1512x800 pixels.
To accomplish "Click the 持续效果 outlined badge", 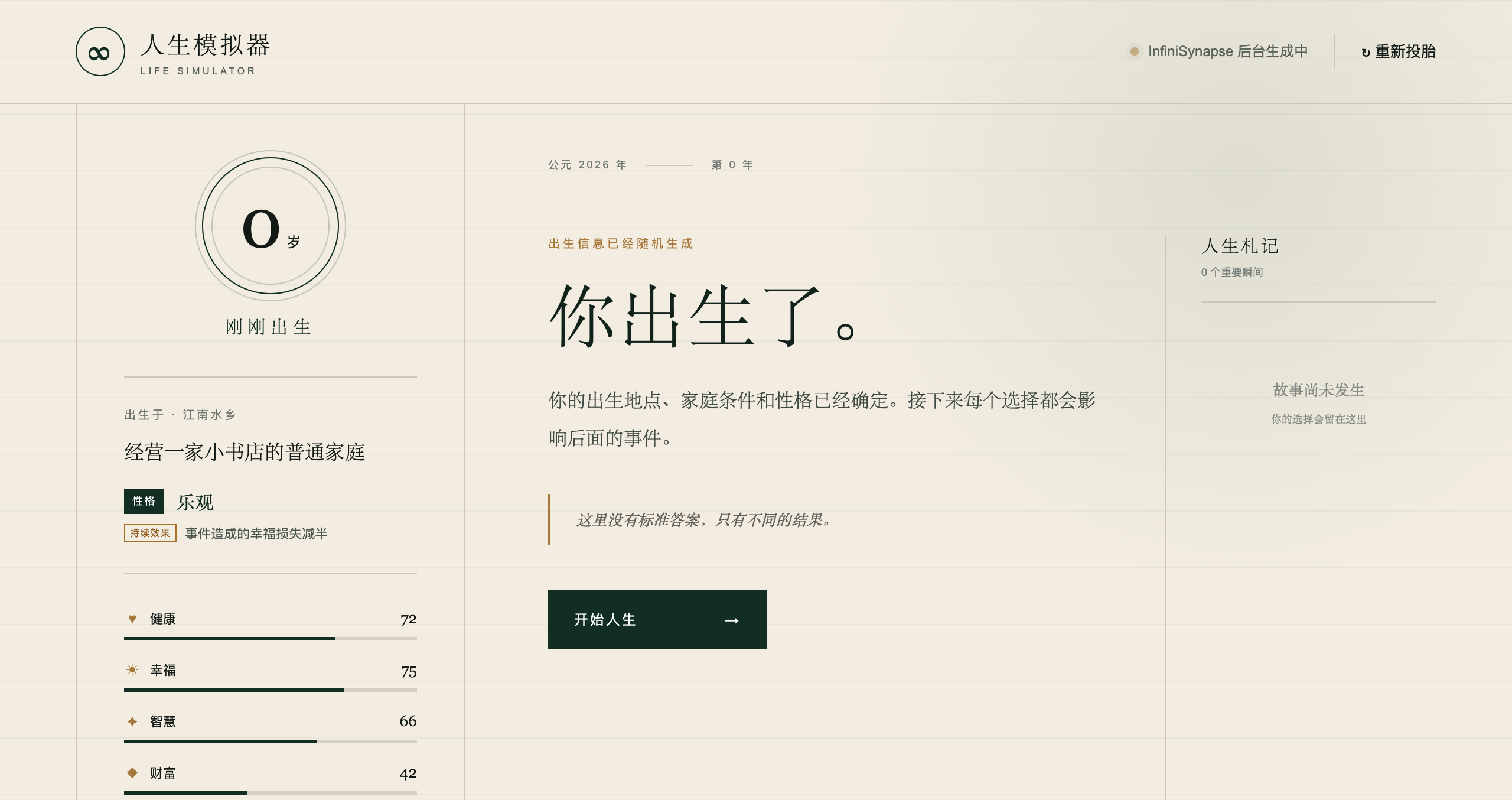I will (150, 533).
